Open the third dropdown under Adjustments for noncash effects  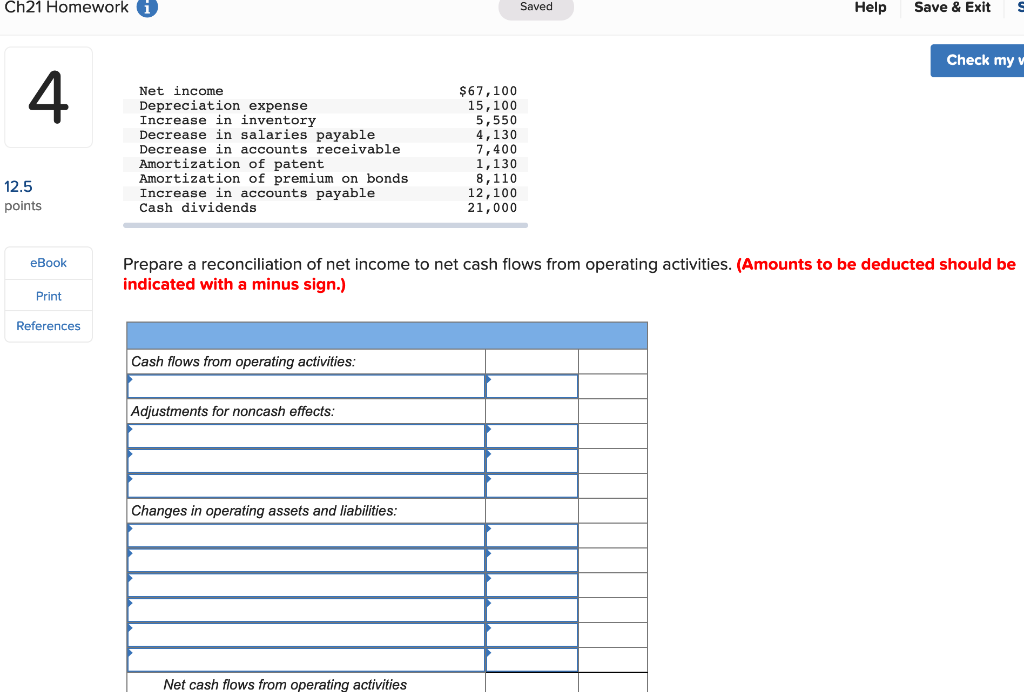point(306,485)
